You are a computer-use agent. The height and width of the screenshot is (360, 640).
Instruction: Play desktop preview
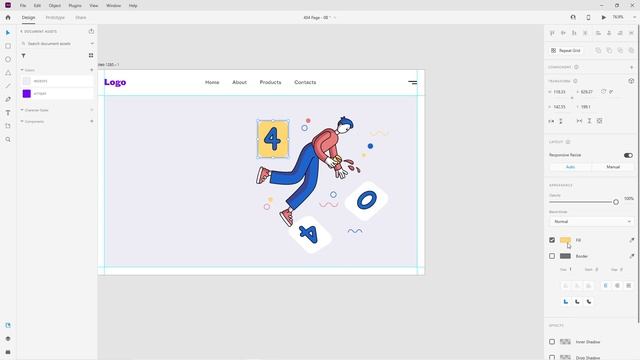(x=603, y=18)
